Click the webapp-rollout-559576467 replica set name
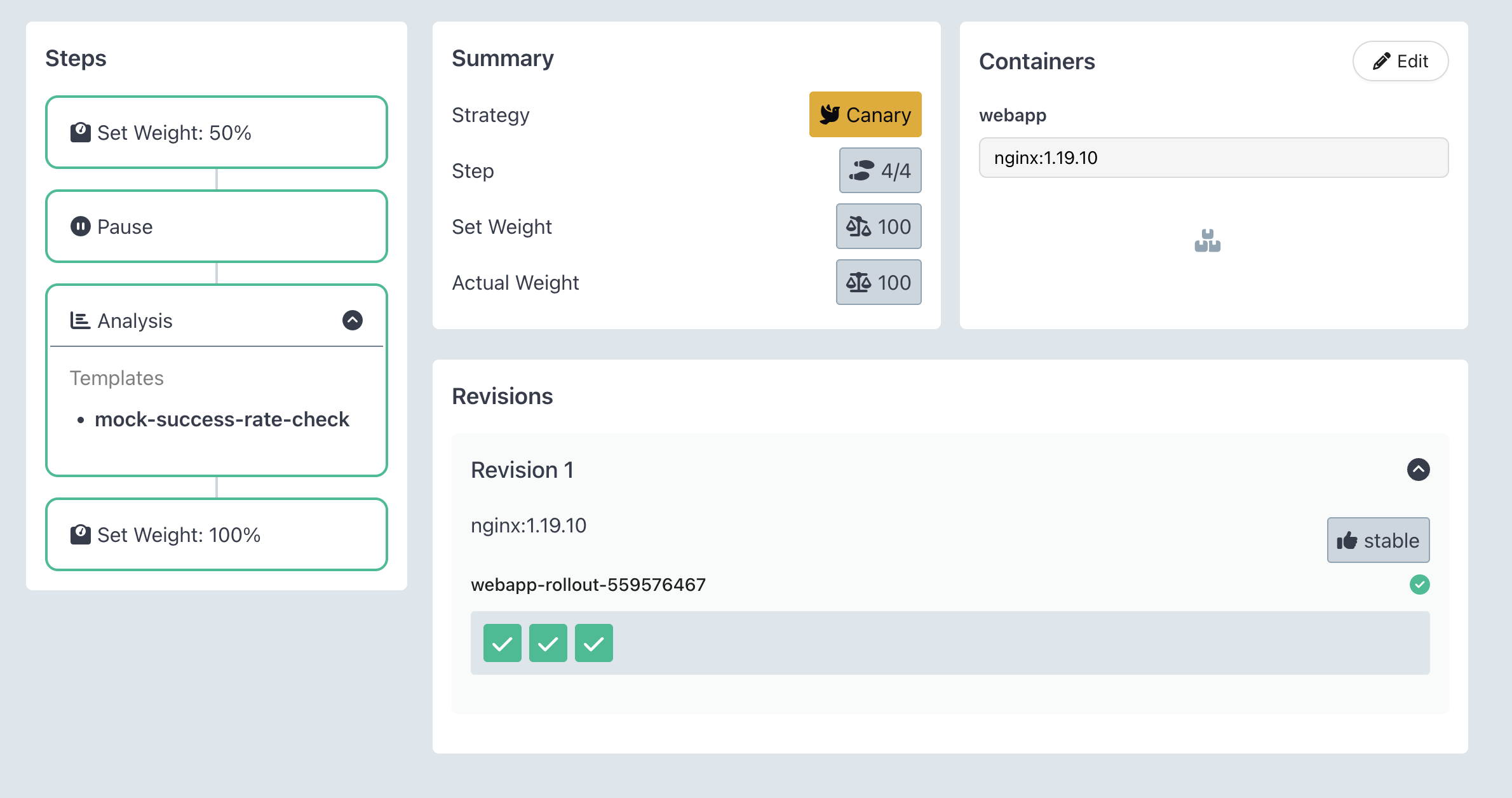This screenshot has height=798, width=1512. (588, 585)
